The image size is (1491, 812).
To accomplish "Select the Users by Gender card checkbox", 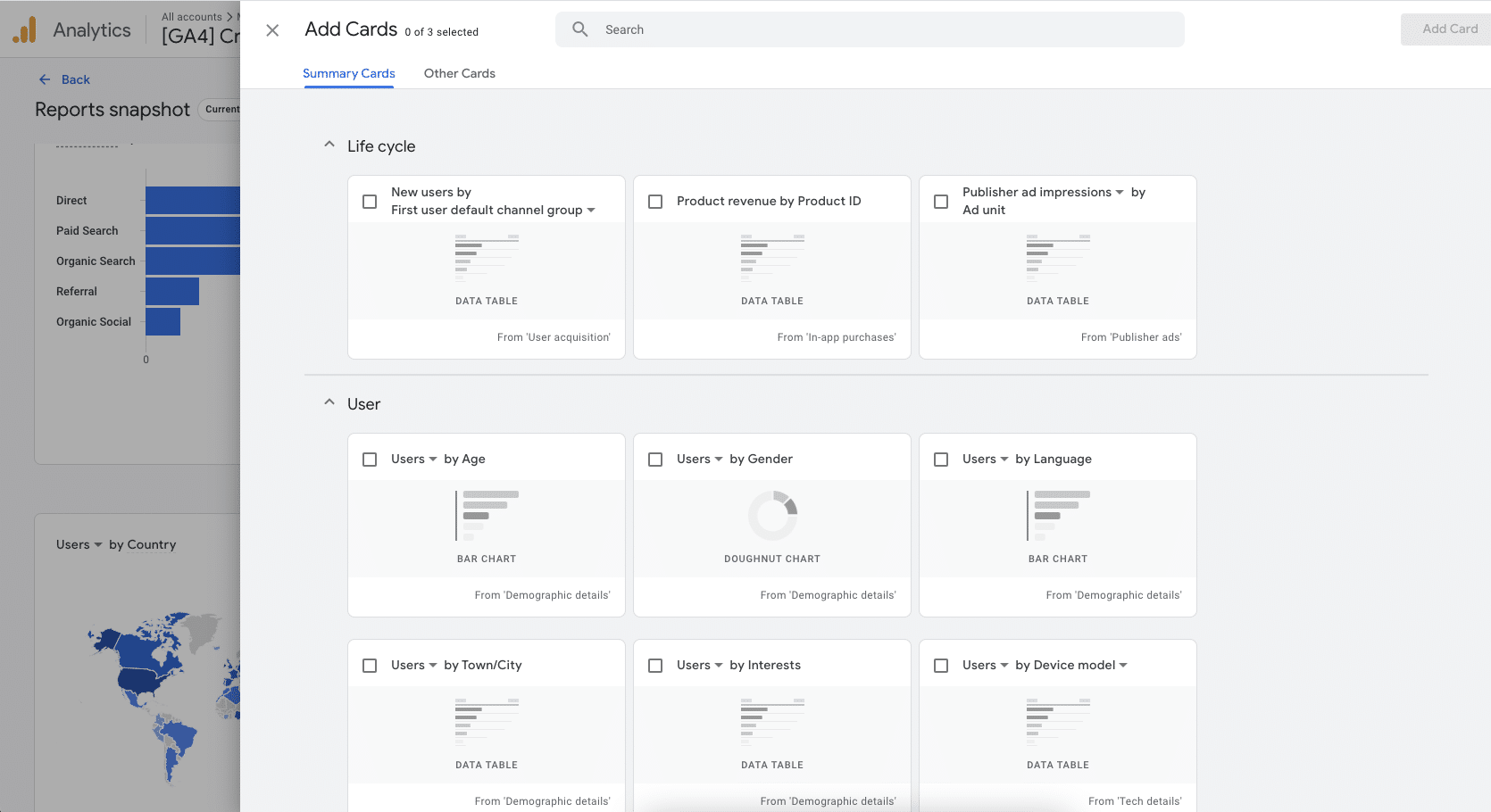I will coord(655,460).
